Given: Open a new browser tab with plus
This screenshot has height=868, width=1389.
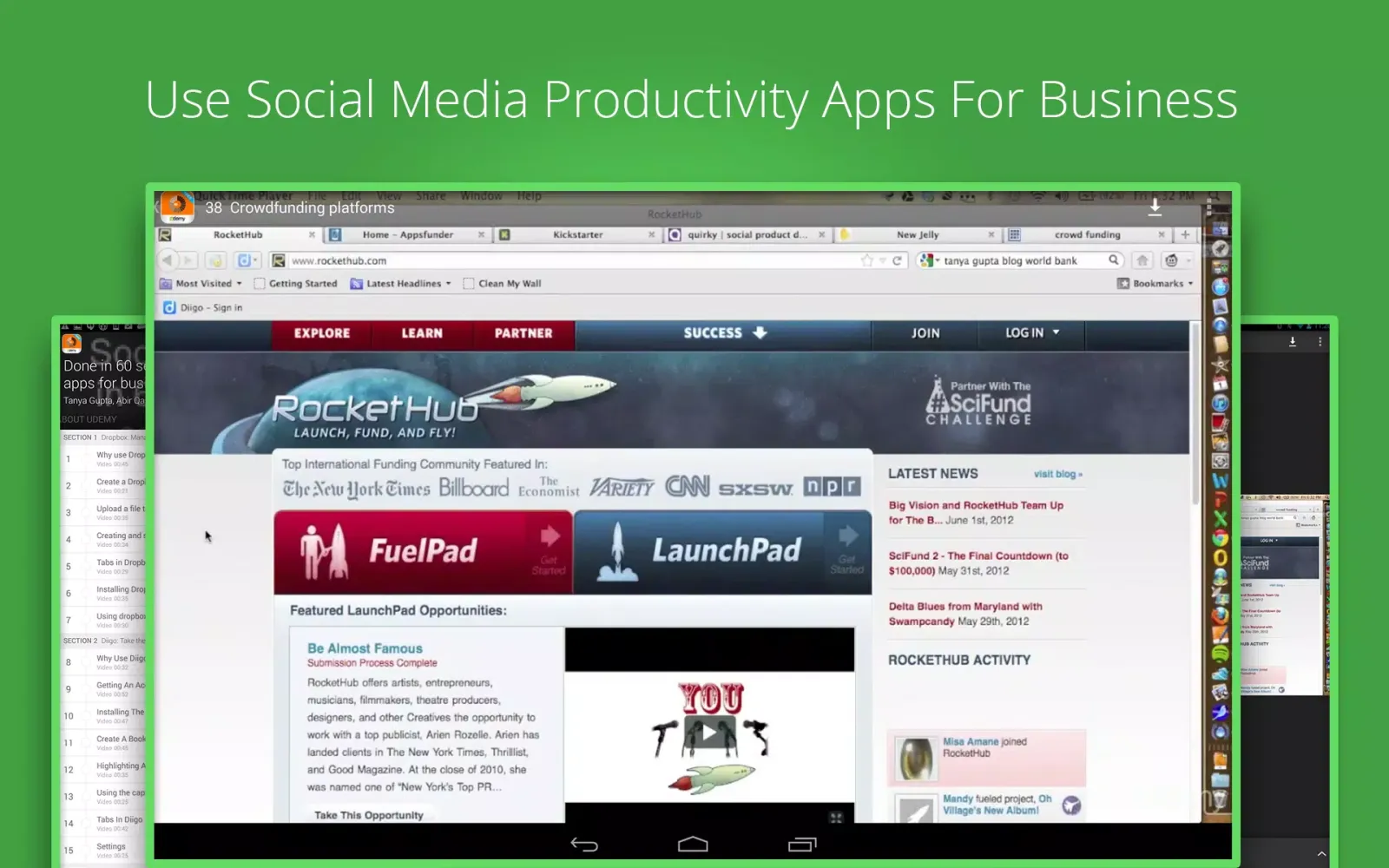Looking at the screenshot, I should click(x=1185, y=234).
